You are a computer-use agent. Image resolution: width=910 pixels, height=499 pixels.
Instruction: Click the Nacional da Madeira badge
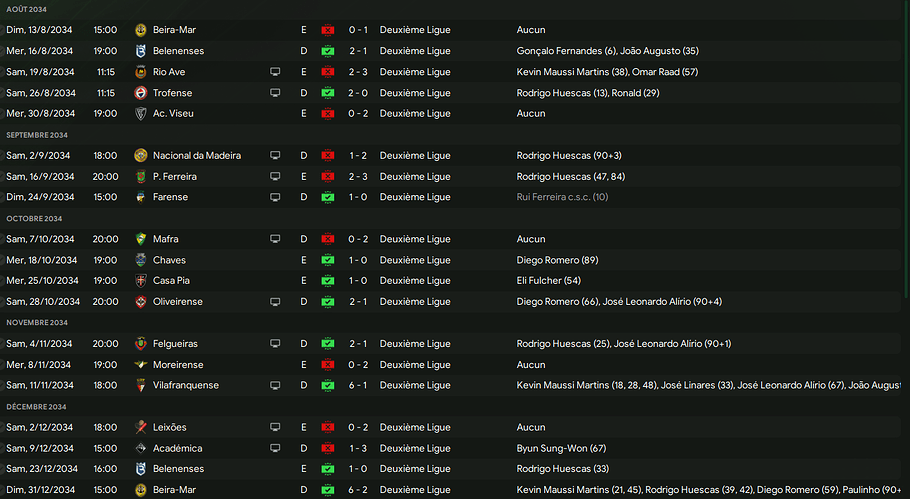[141, 156]
